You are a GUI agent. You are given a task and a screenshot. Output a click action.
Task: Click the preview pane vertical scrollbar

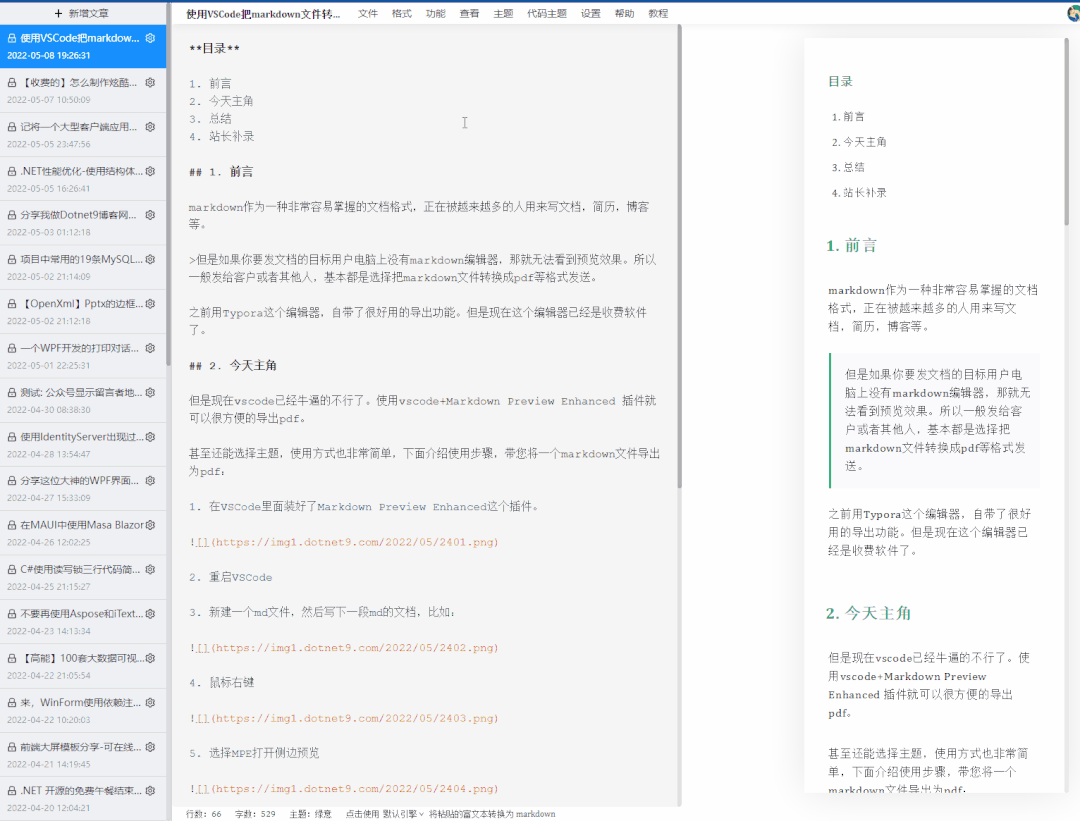[1066, 131]
